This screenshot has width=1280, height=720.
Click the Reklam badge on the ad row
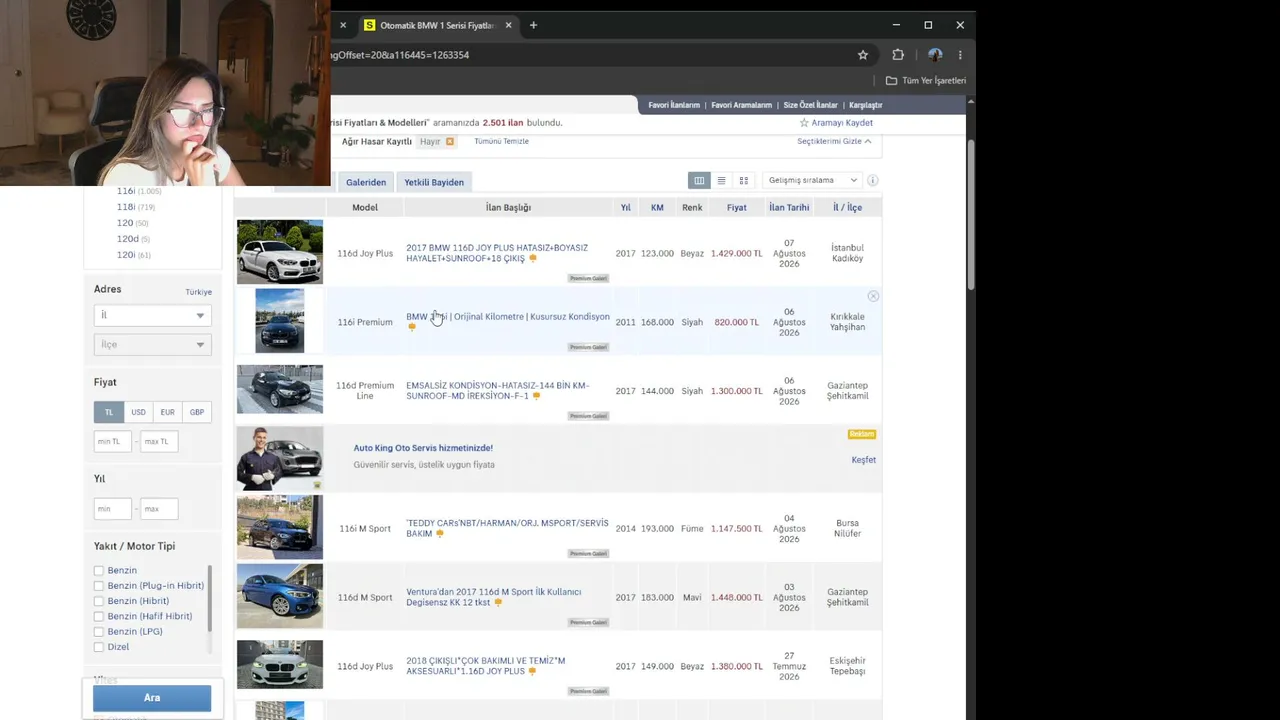[862, 434]
